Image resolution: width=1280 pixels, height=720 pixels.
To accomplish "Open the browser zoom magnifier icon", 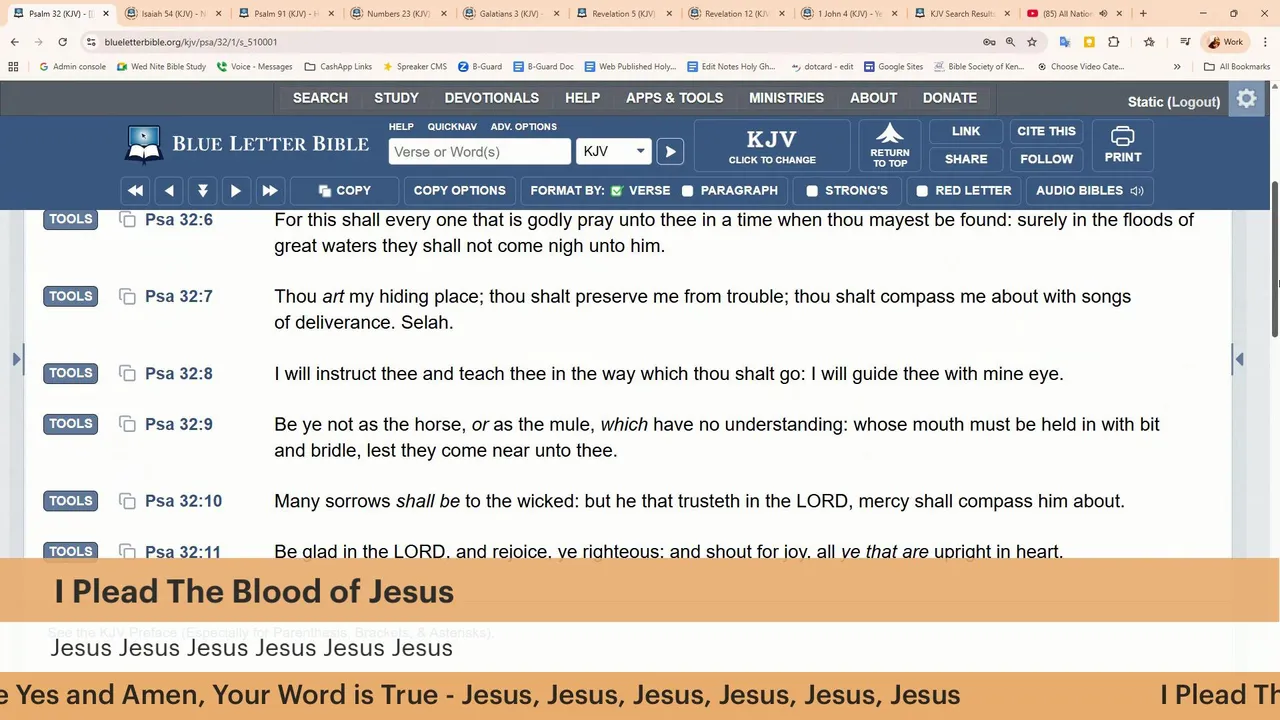I will 1010,42.
